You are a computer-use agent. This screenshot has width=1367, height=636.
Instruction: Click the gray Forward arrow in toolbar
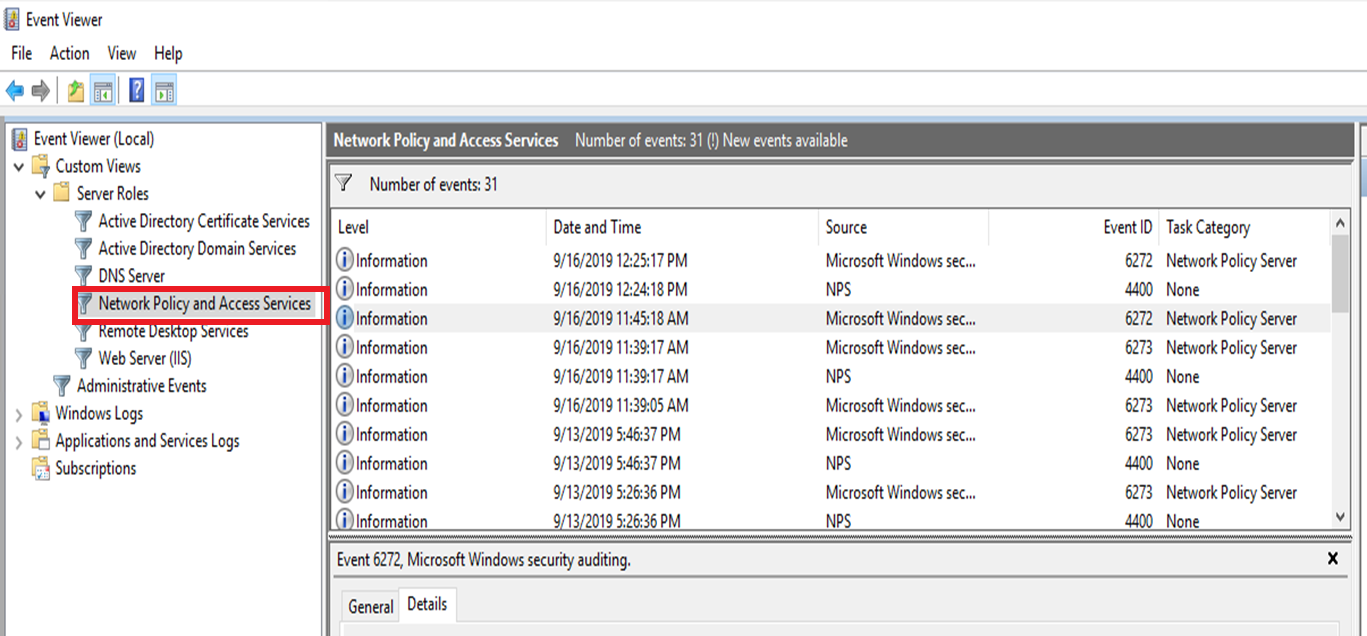click(41, 92)
